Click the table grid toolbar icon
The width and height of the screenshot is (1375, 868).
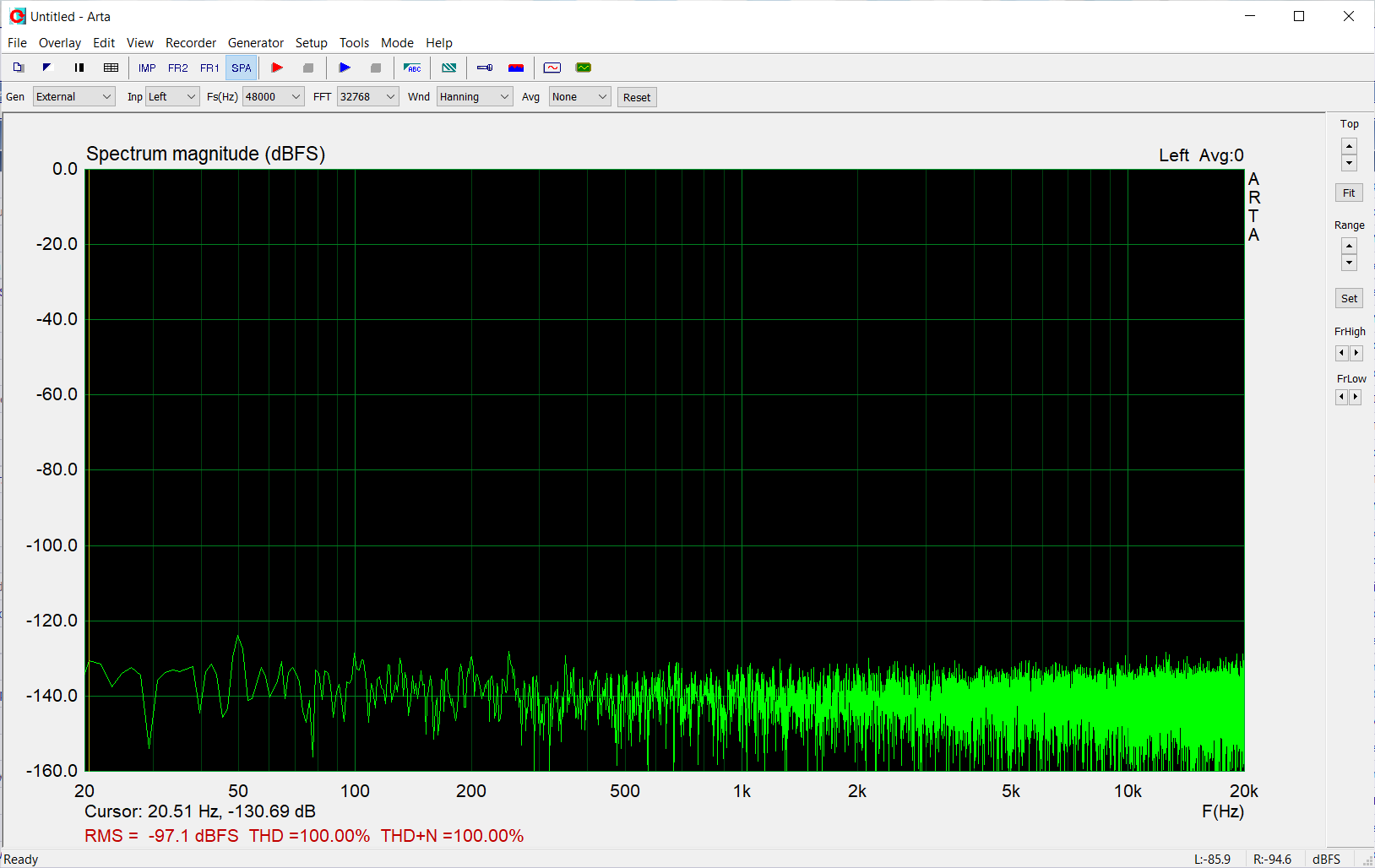point(111,68)
